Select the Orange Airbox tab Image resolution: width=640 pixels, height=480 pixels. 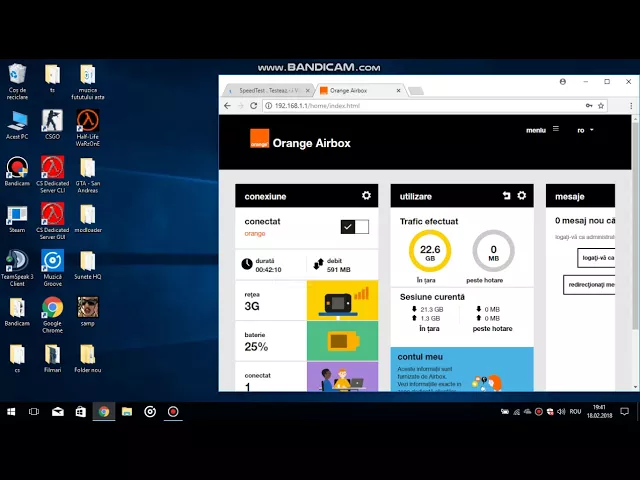coord(358,91)
